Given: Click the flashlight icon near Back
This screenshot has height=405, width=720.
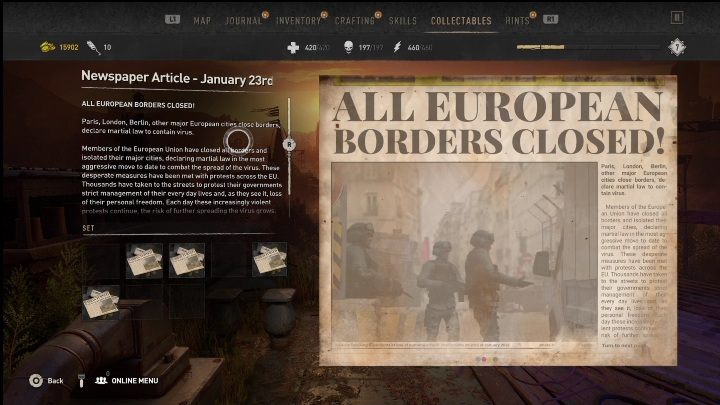Looking at the screenshot, I should pyautogui.click(x=81, y=380).
